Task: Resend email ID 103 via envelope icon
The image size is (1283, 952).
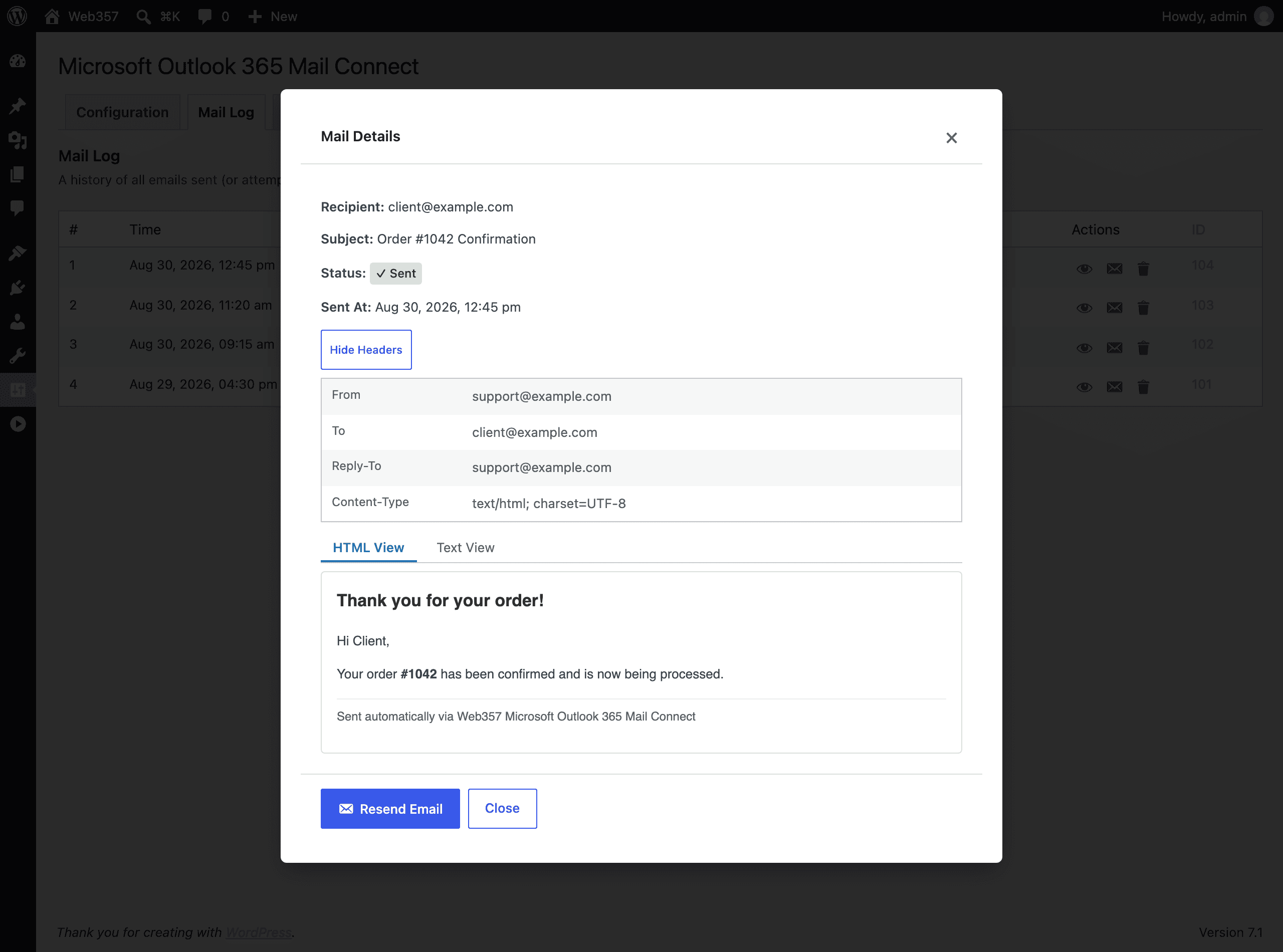Action: [1115, 308]
